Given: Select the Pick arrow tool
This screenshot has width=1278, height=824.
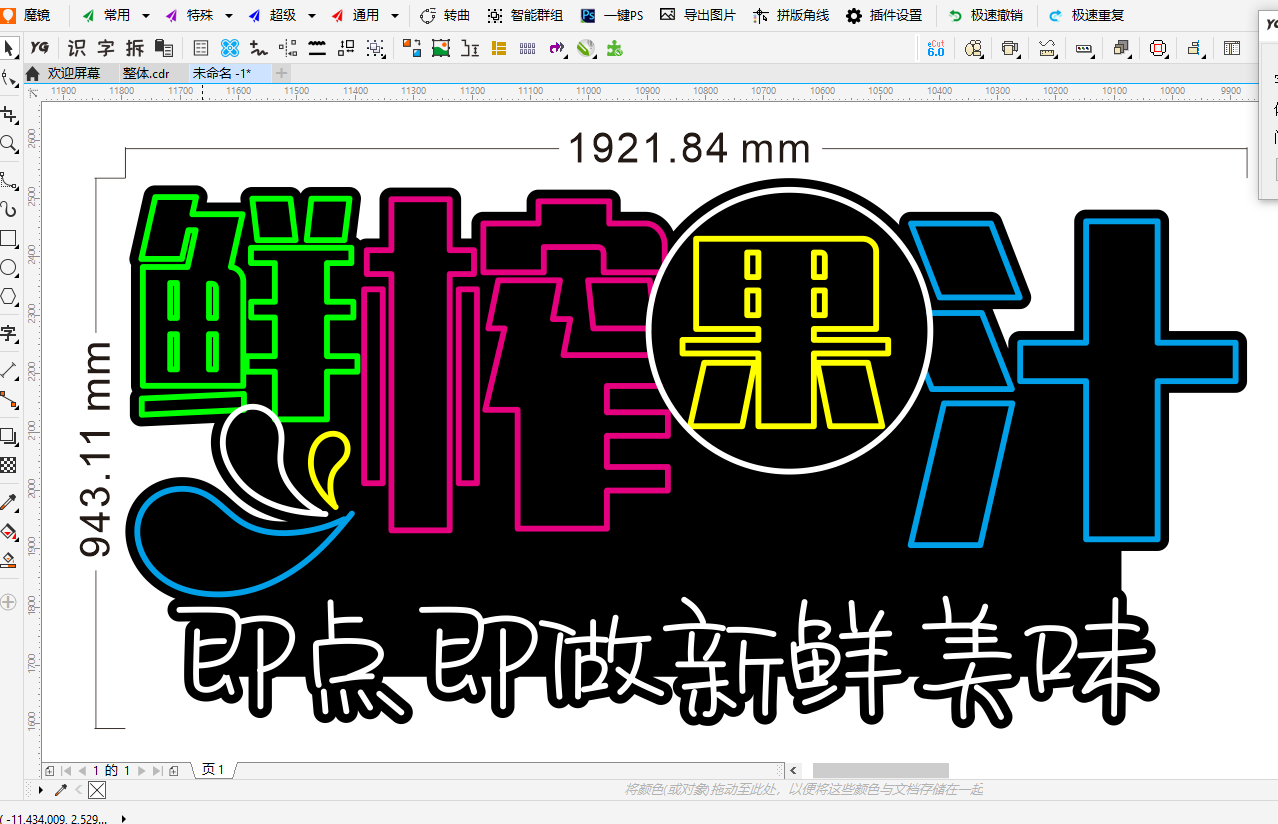Looking at the screenshot, I should 9,48.
